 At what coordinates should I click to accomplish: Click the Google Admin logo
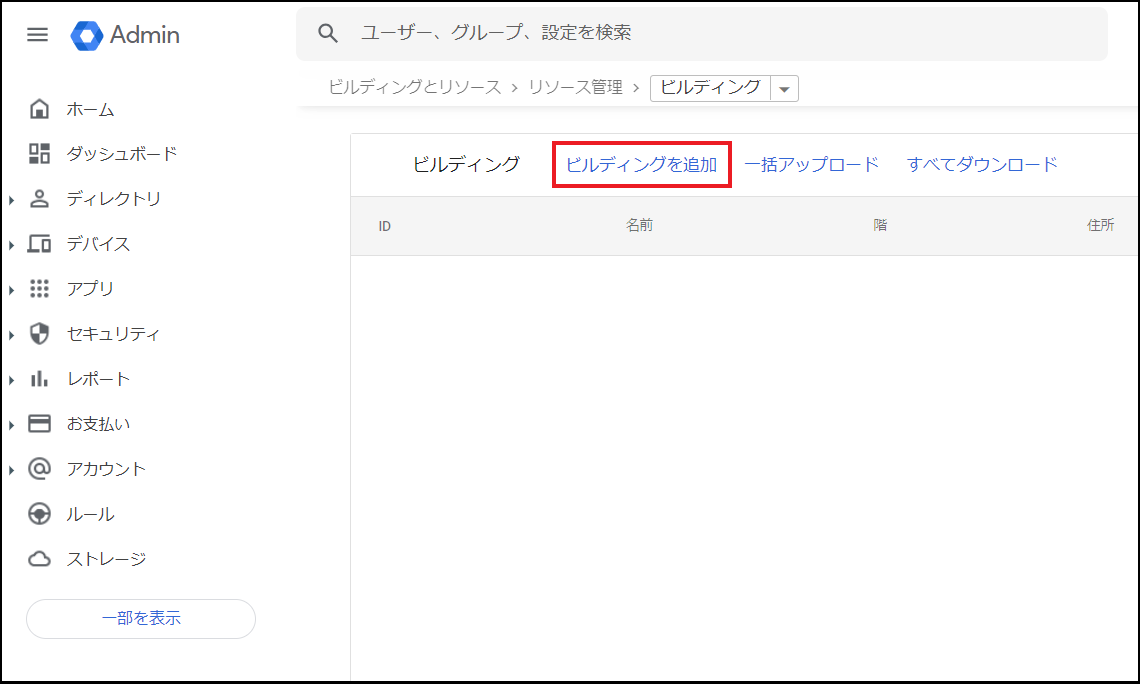[x=87, y=35]
